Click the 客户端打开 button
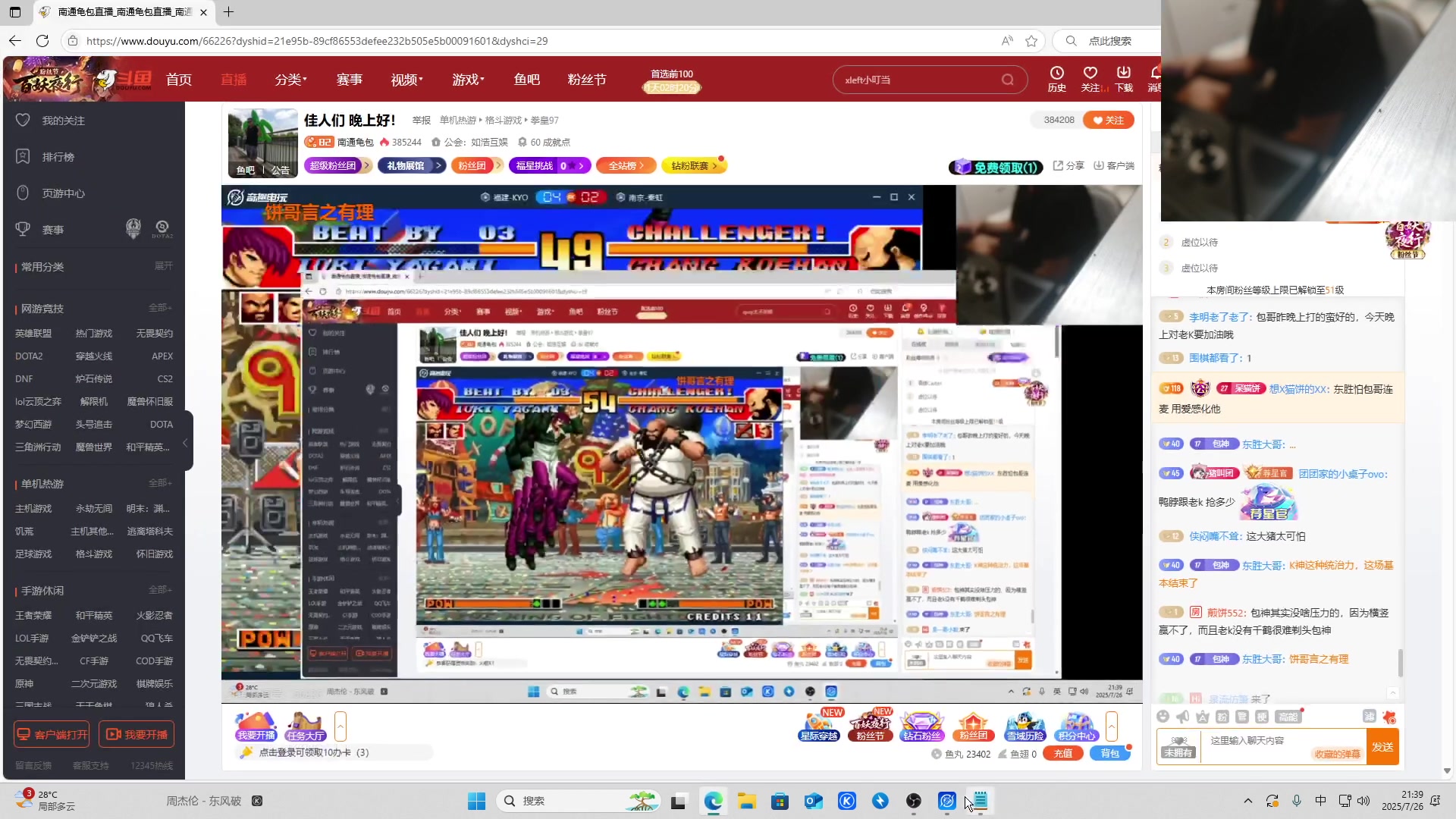 (x=52, y=734)
